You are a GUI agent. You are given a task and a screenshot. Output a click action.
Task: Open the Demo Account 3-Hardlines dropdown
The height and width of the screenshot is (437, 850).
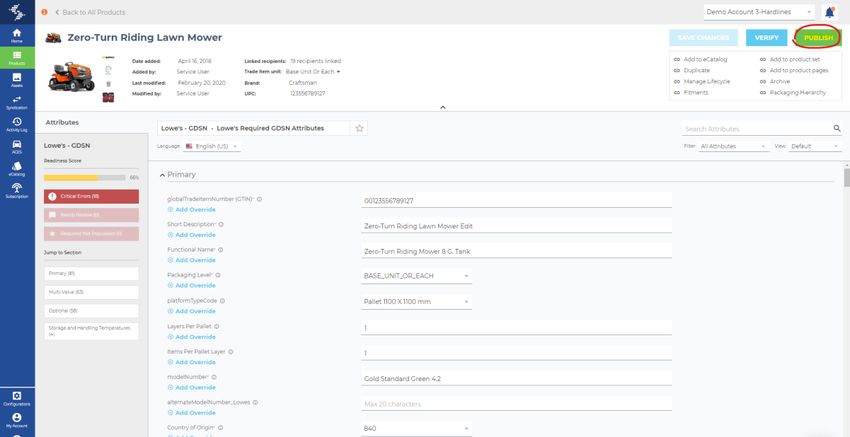tap(759, 12)
